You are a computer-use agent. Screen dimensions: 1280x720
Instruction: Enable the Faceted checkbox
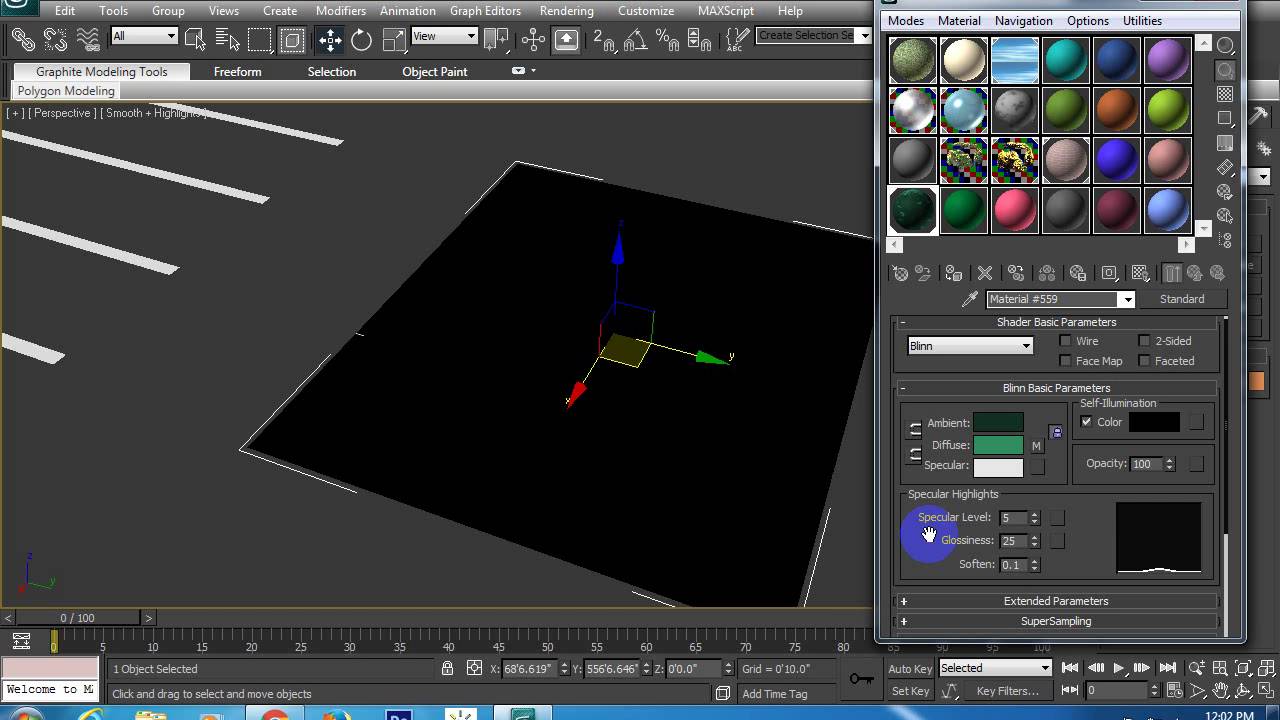click(1145, 361)
